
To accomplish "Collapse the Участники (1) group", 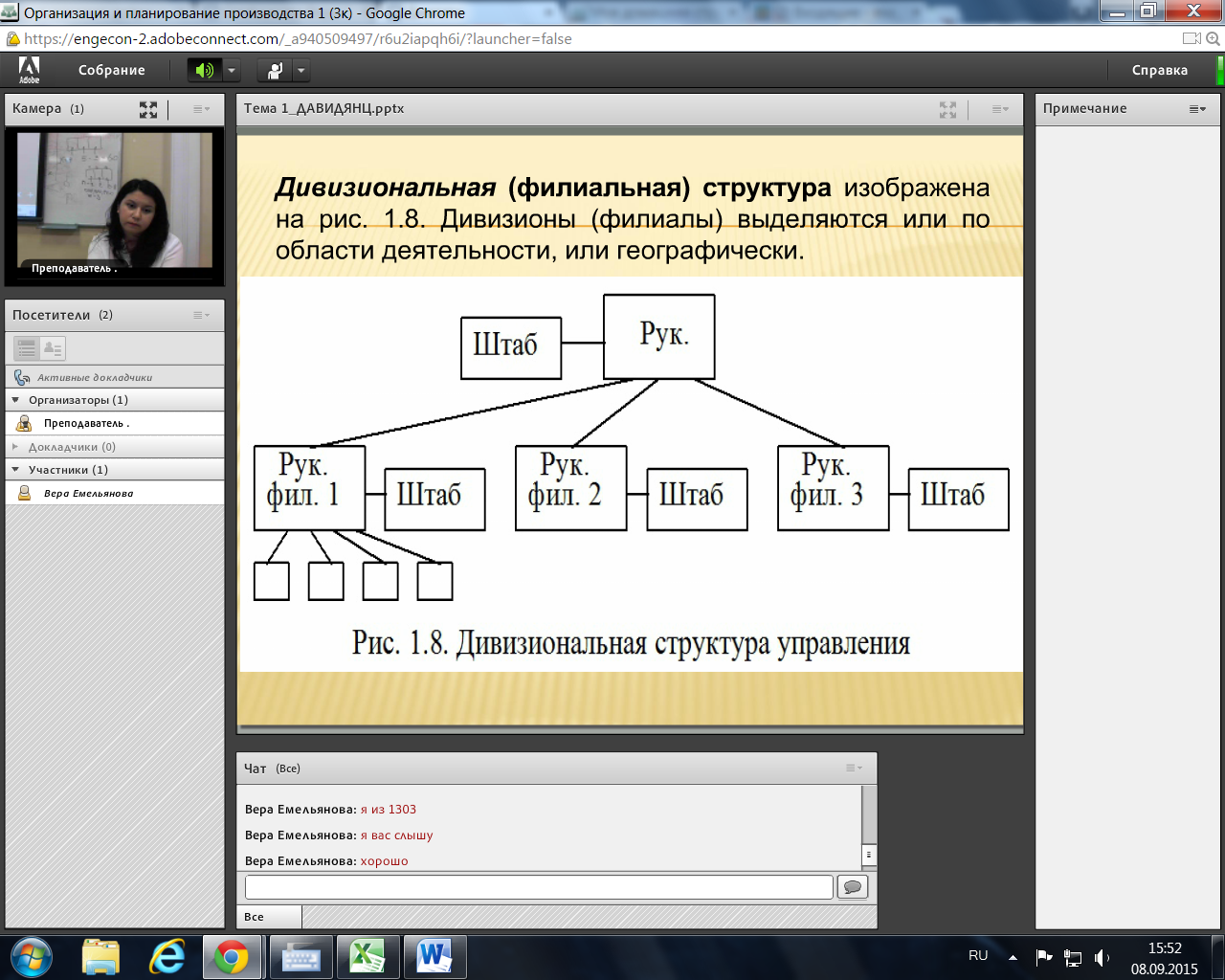I will pos(15,470).
